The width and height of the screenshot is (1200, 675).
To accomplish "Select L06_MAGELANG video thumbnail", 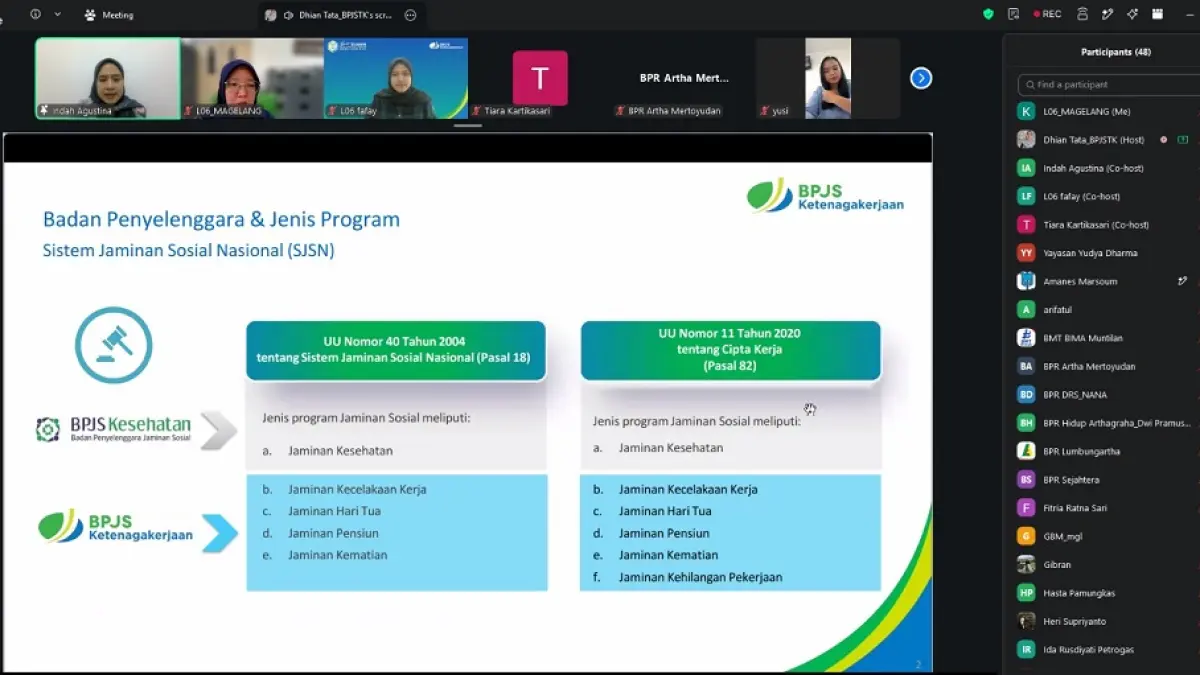I will pyautogui.click(x=252, y=78).
